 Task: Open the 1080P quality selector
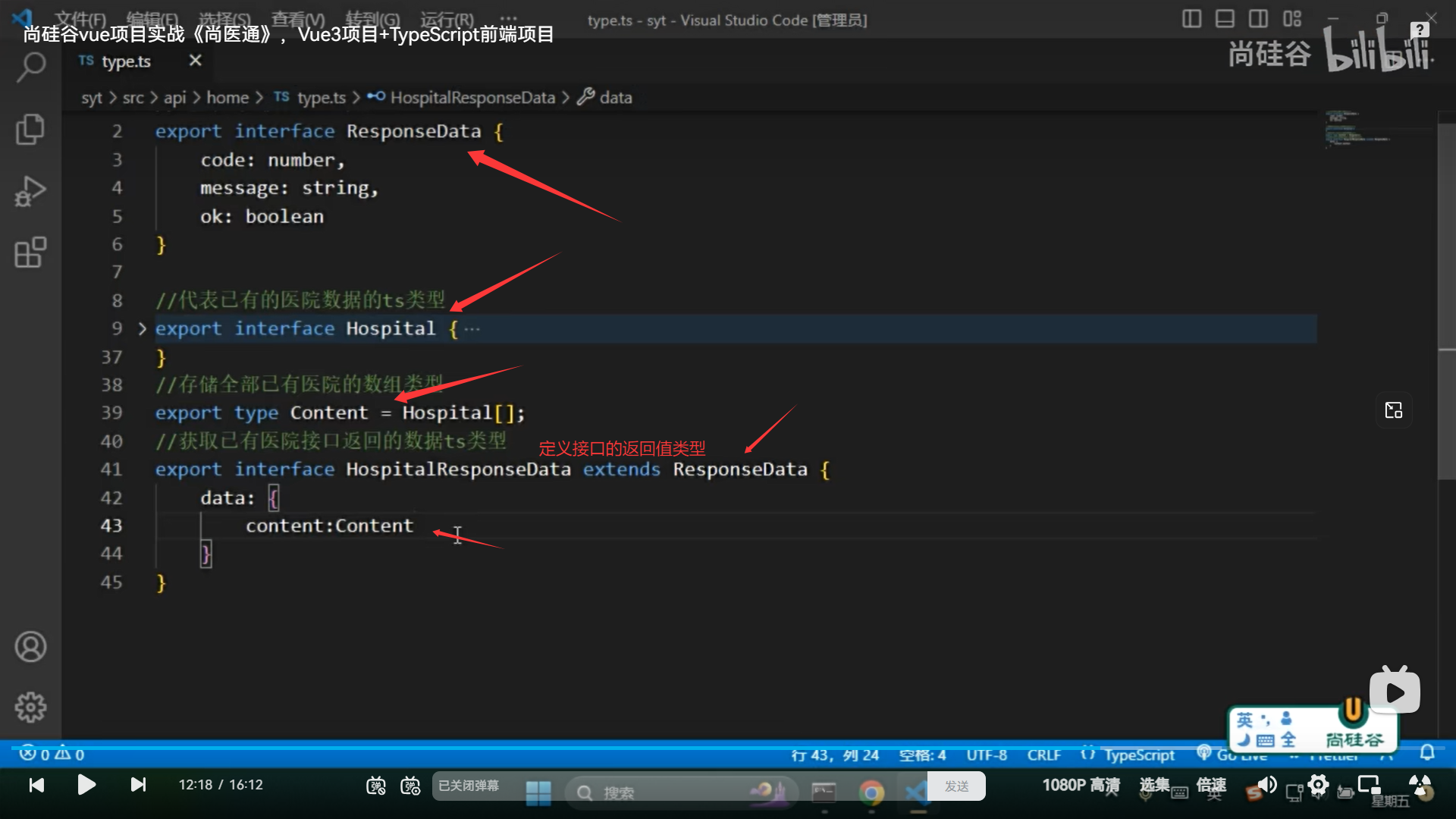[1081, 785]
